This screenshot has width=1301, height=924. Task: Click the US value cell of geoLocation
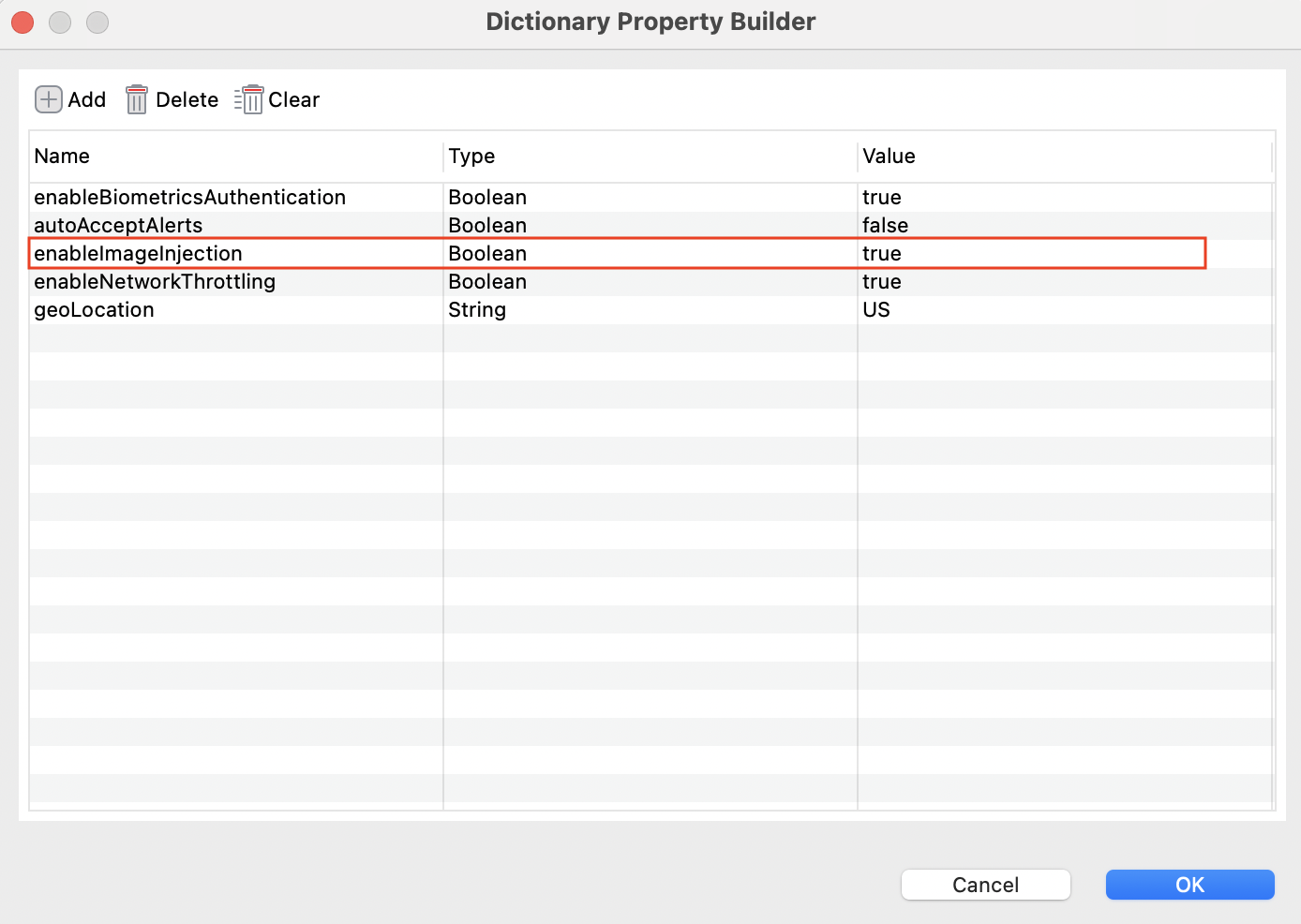click(876, 309)
